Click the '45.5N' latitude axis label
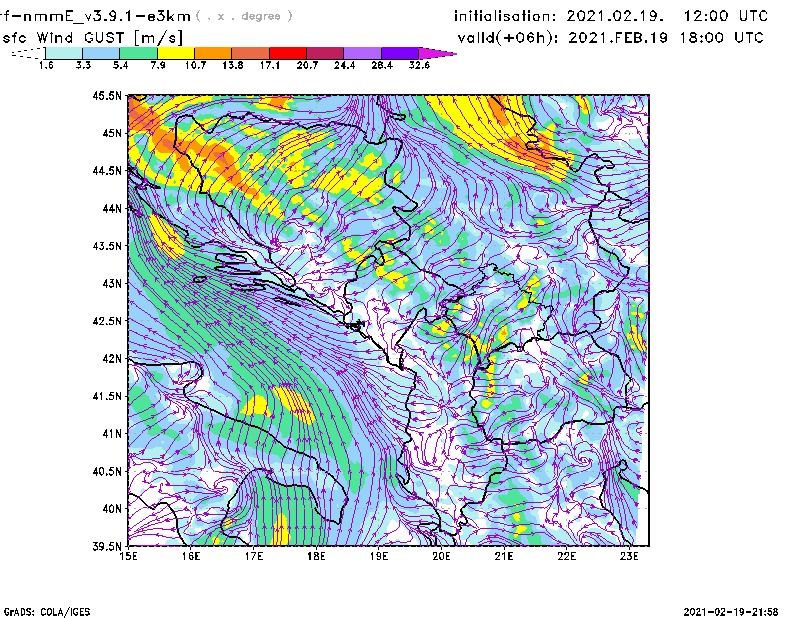The image size is (800, 618). click(x=107, y=95)
